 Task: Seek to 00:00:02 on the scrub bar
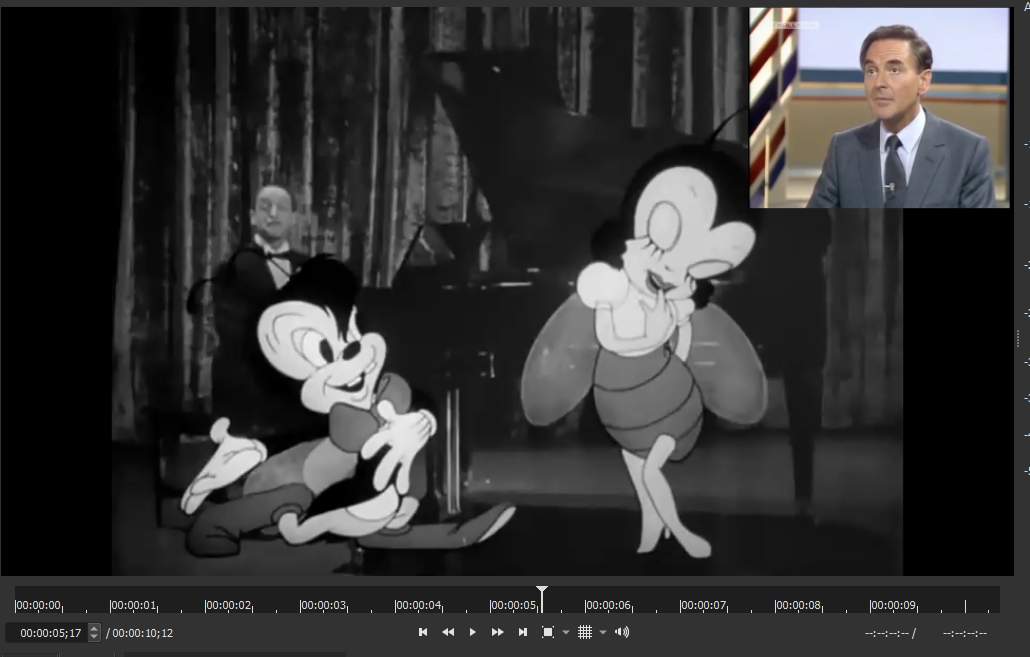coord(228,605)
